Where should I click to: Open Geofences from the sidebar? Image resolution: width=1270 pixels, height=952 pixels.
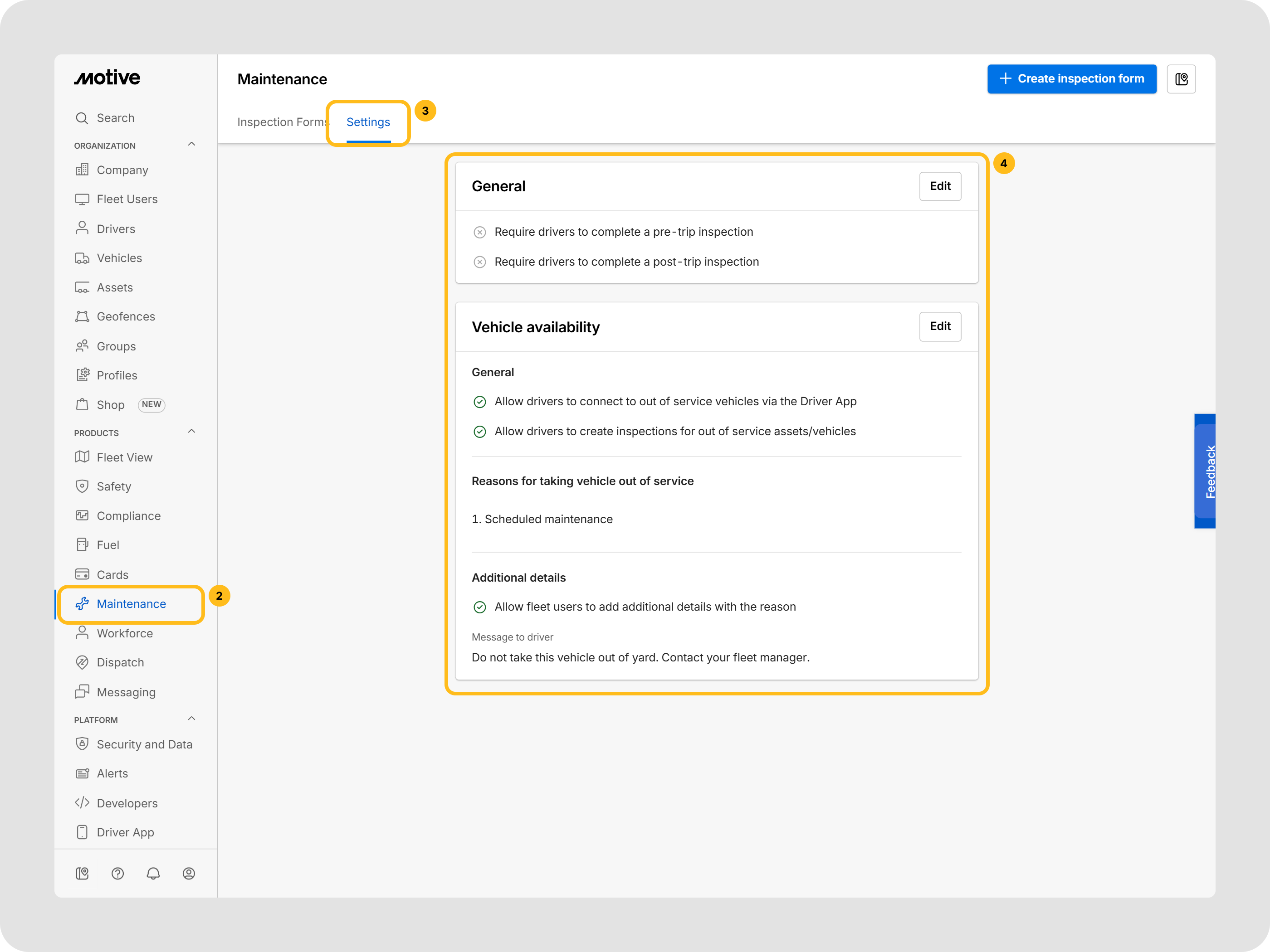pyautogui.click(x=126, y=316)
